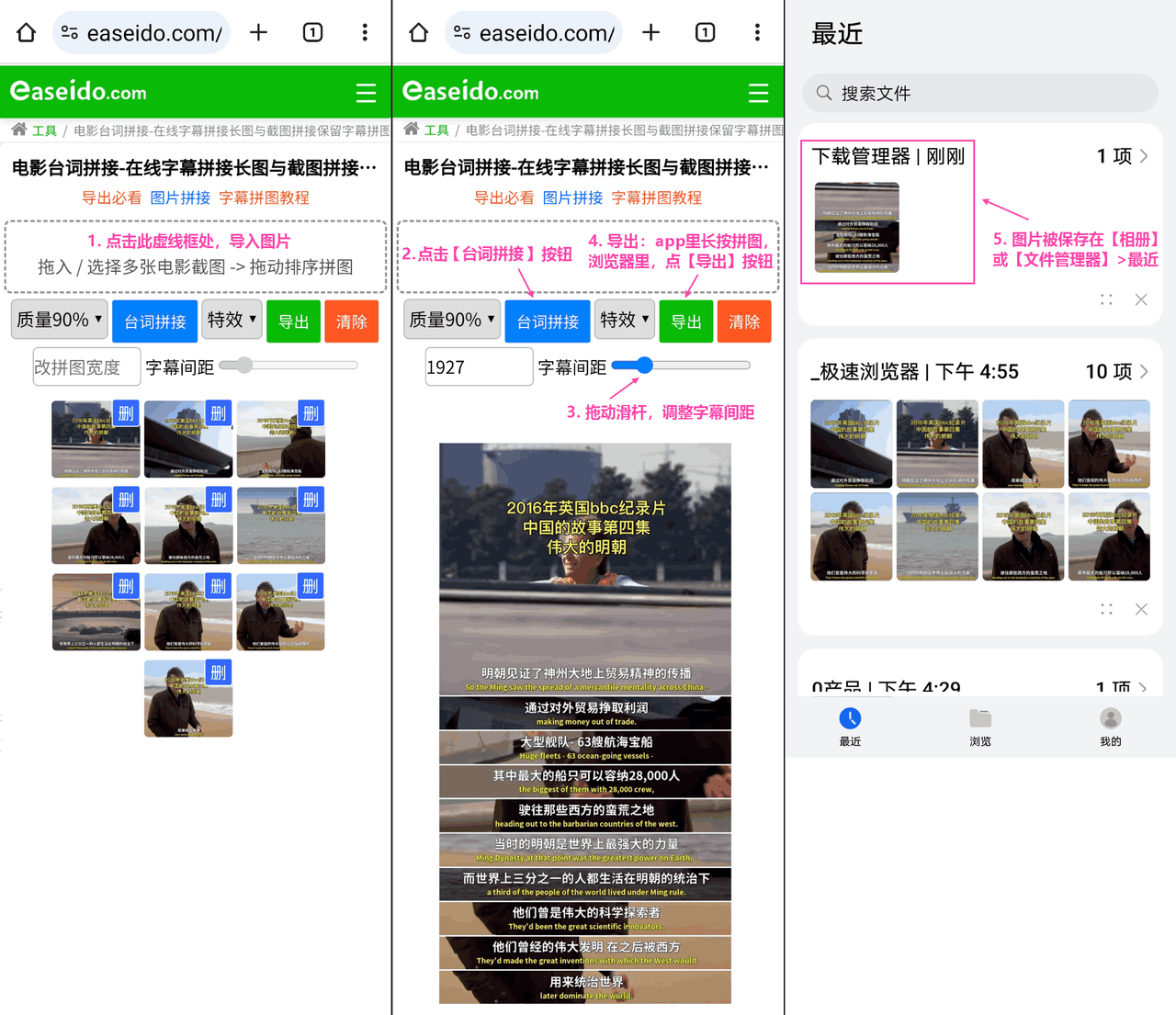The image size is (1176, 1015).
Task: Dismiss the 下载管理器 card with X
Action: (x=1141, y=299)
